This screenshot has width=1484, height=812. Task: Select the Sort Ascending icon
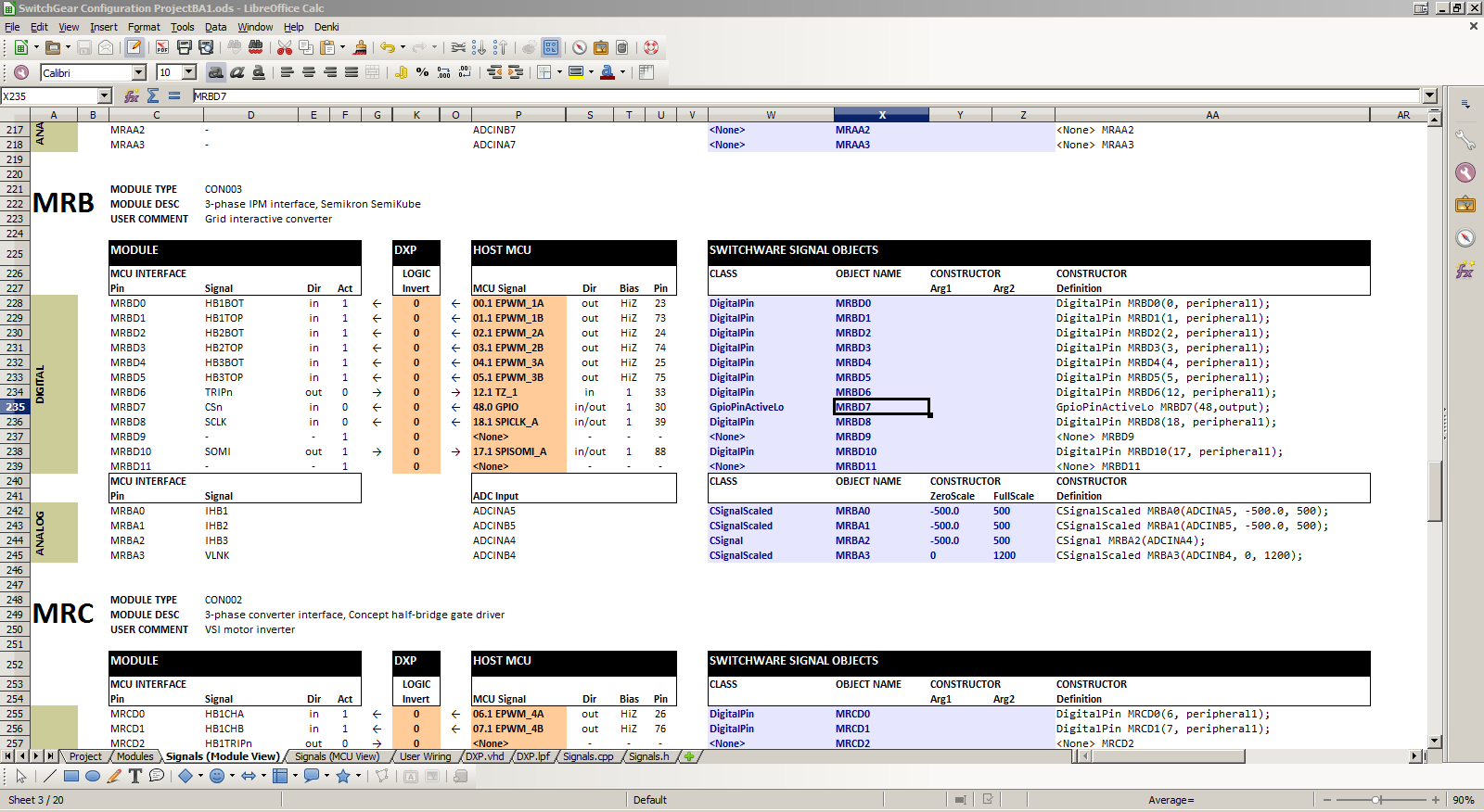coord(479,47)
